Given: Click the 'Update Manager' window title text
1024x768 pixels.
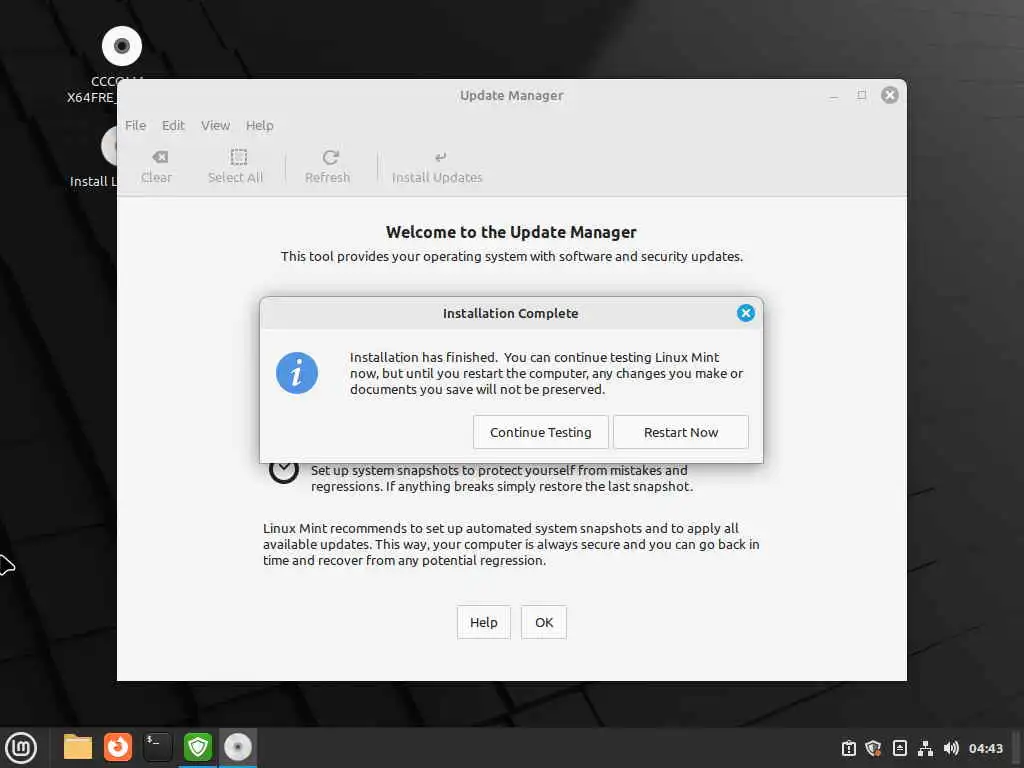Looking at the screenshot, I should pyautogui.click(x=511, y=95).
